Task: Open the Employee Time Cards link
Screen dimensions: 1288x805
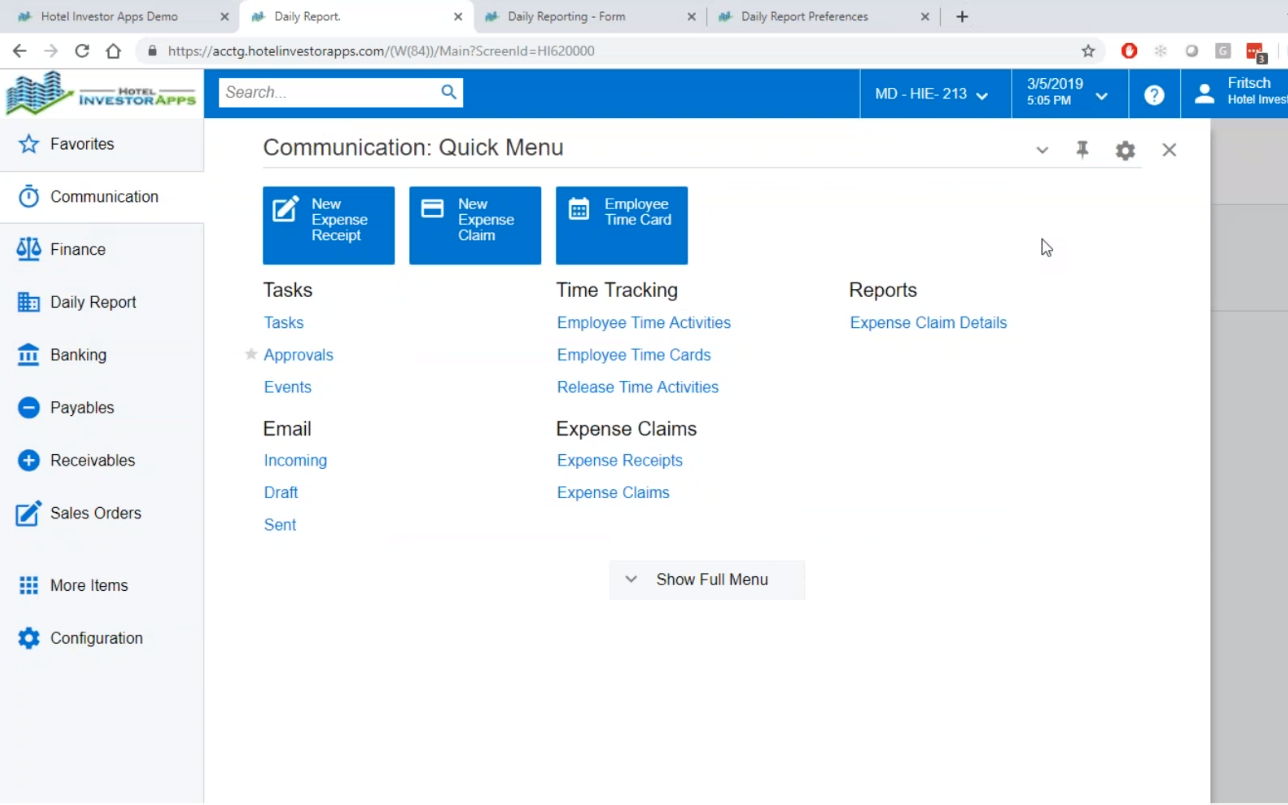Action: pos(633,355)
